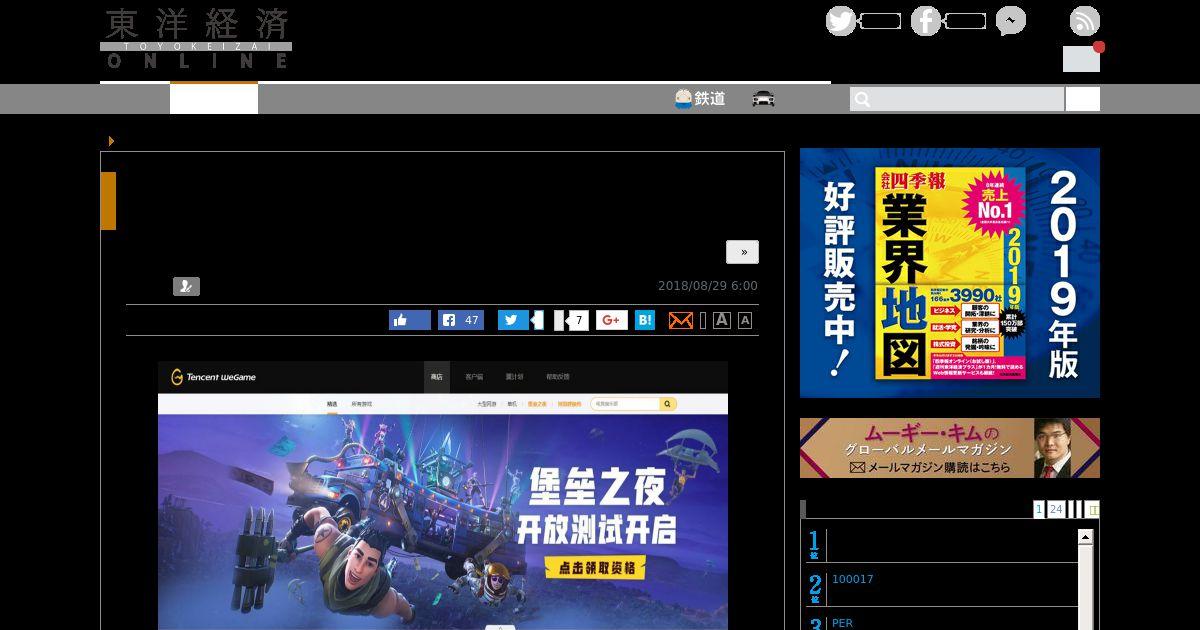Open the header Twitter circle icon
This screenshot has height=630, width=1200.
[x=841, y=21]
